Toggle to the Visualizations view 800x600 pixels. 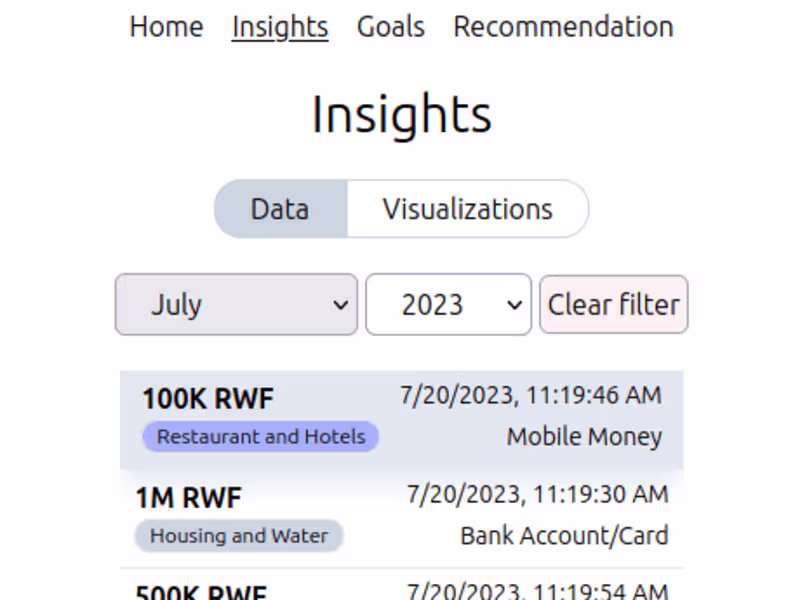(467, 209)
